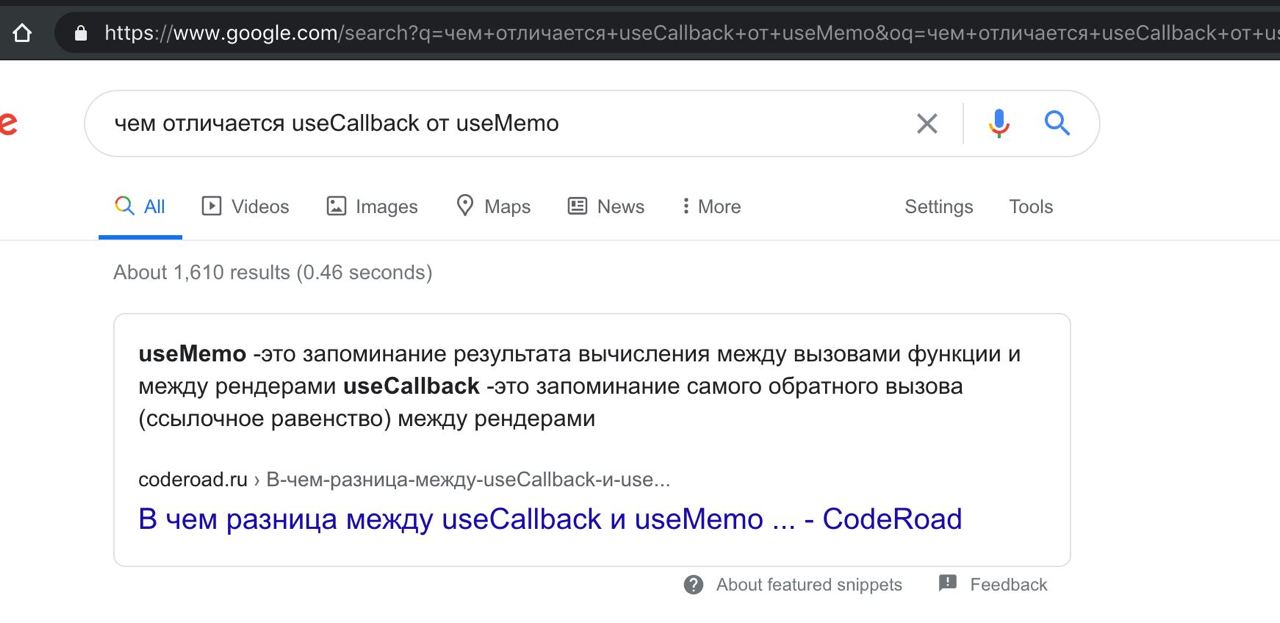The width and height of the screenshot is (1280, 623).
Task: Show the search Tools options
Action: coord(1031,207)
